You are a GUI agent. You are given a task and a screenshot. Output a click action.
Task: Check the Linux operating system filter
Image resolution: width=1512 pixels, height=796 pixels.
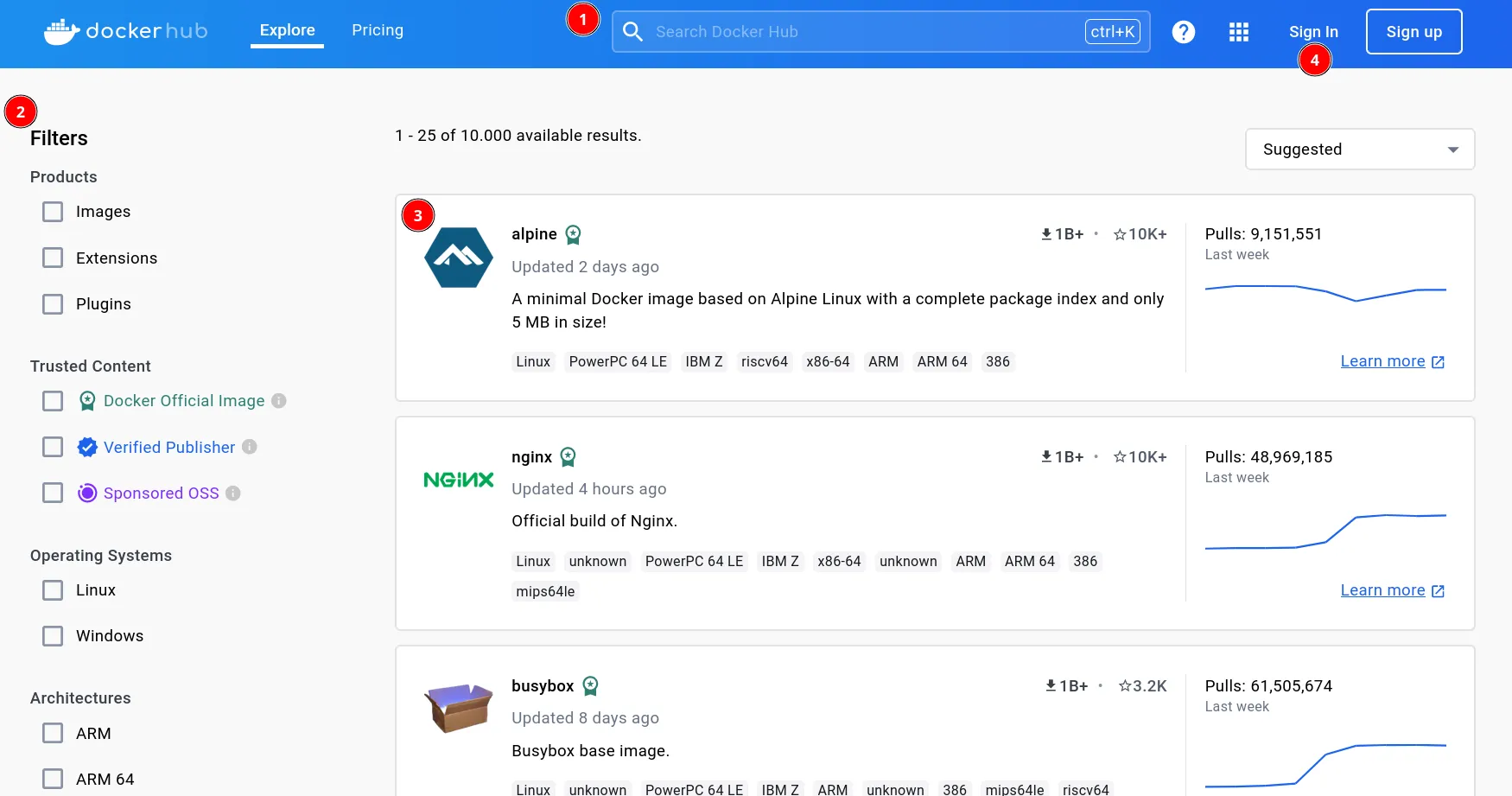coord(53,590)
